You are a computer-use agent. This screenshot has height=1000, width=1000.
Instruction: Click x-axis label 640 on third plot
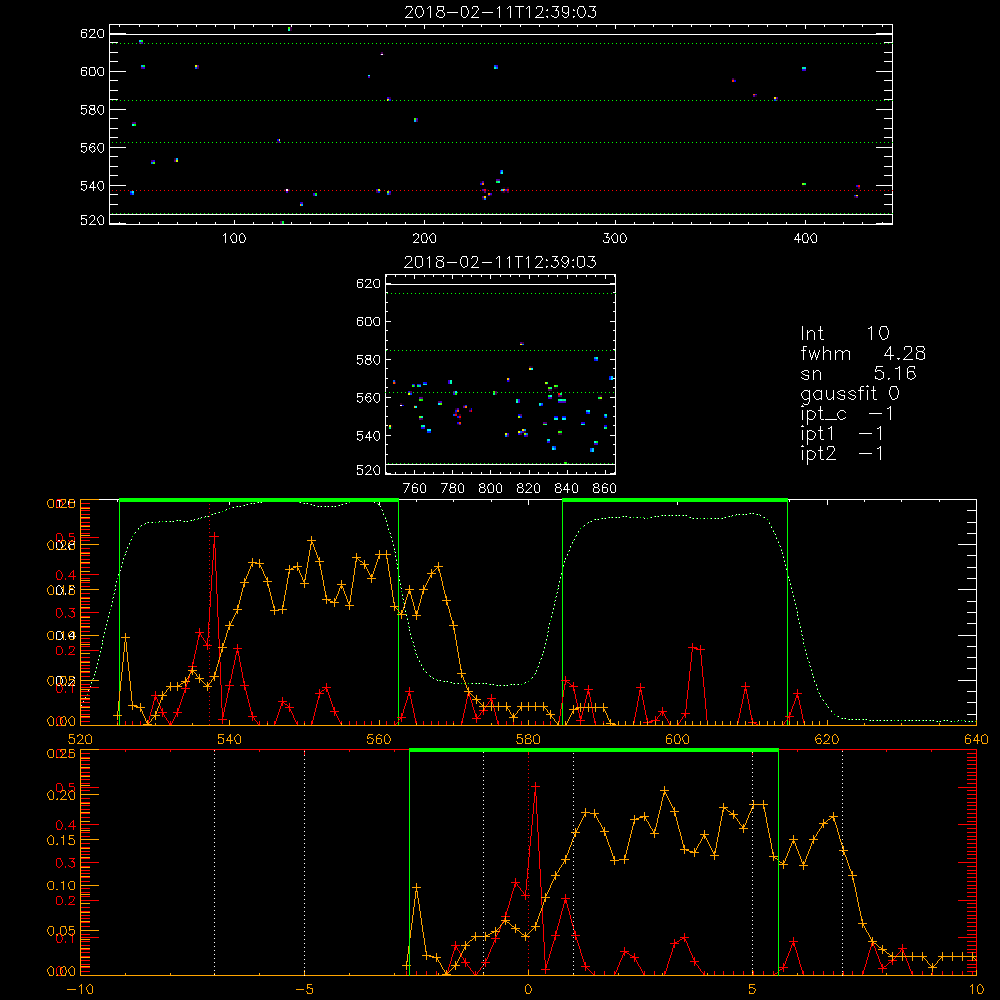coord(976,740)
